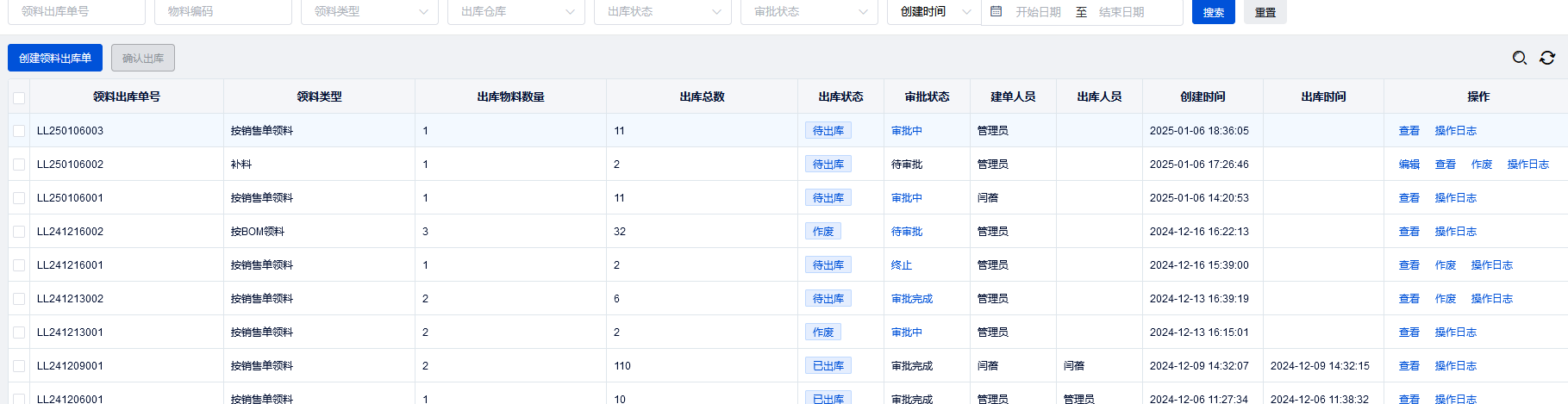Expand the 出库仓库 dropdown

(x=515, y=12)
